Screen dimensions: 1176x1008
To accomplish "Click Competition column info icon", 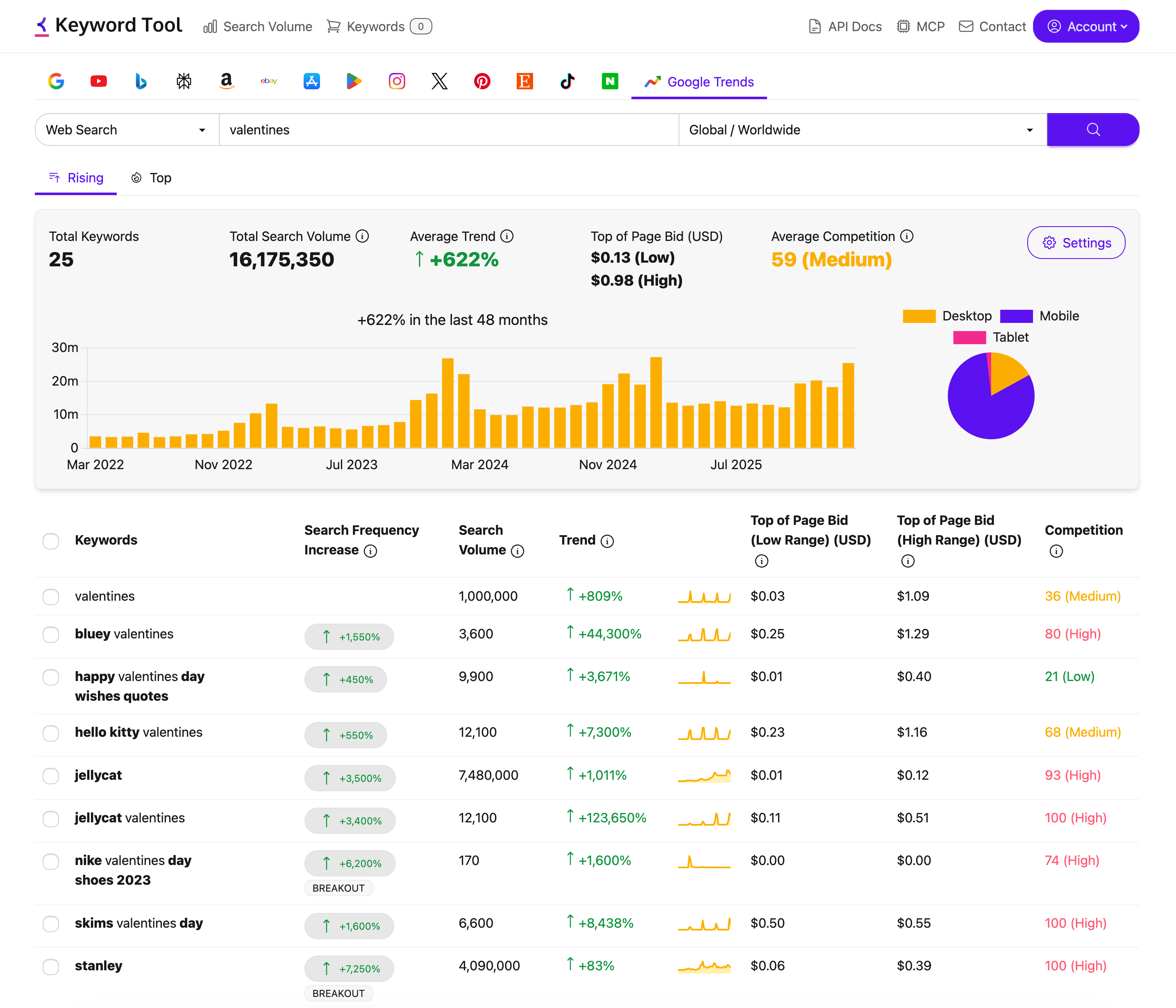I will (1056, 551).
